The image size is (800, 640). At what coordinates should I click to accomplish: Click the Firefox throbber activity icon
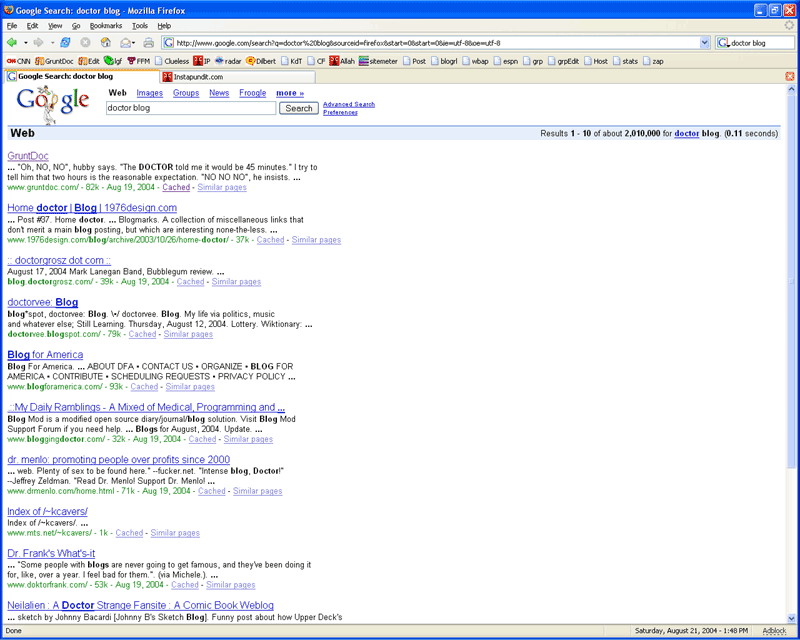[x=789, y=25]
